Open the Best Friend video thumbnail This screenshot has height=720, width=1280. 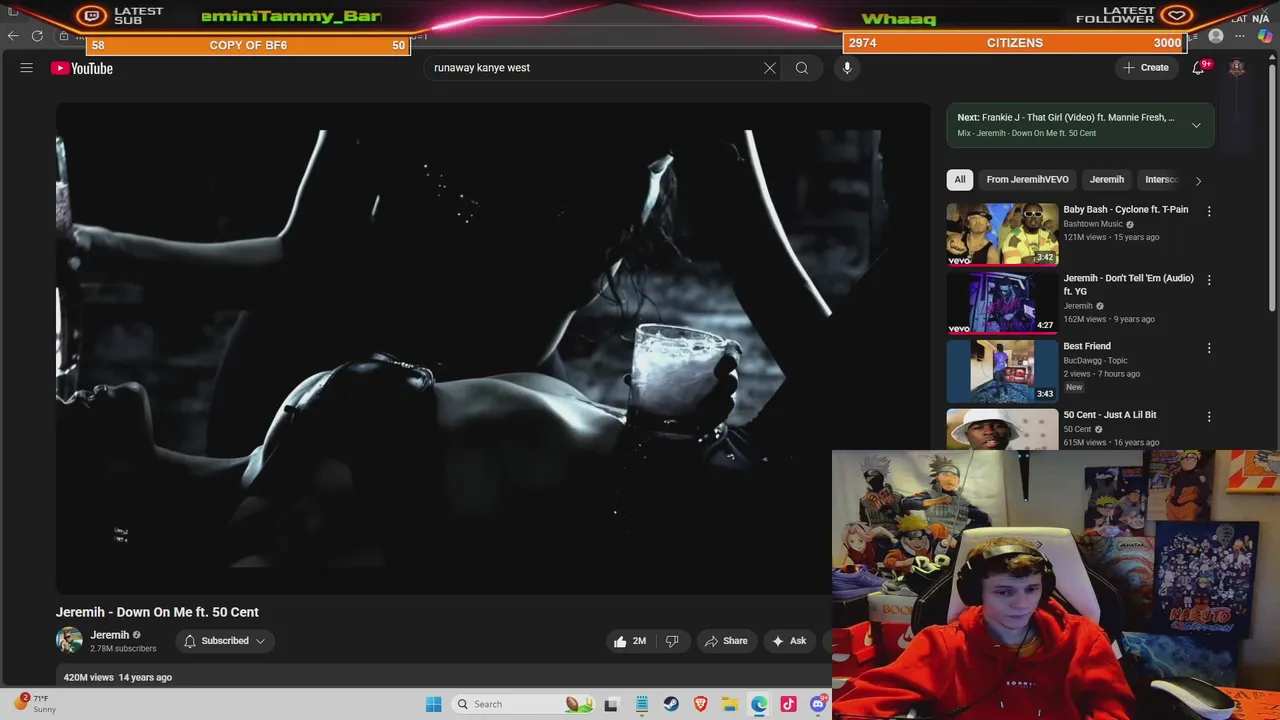coord(1002,370)
